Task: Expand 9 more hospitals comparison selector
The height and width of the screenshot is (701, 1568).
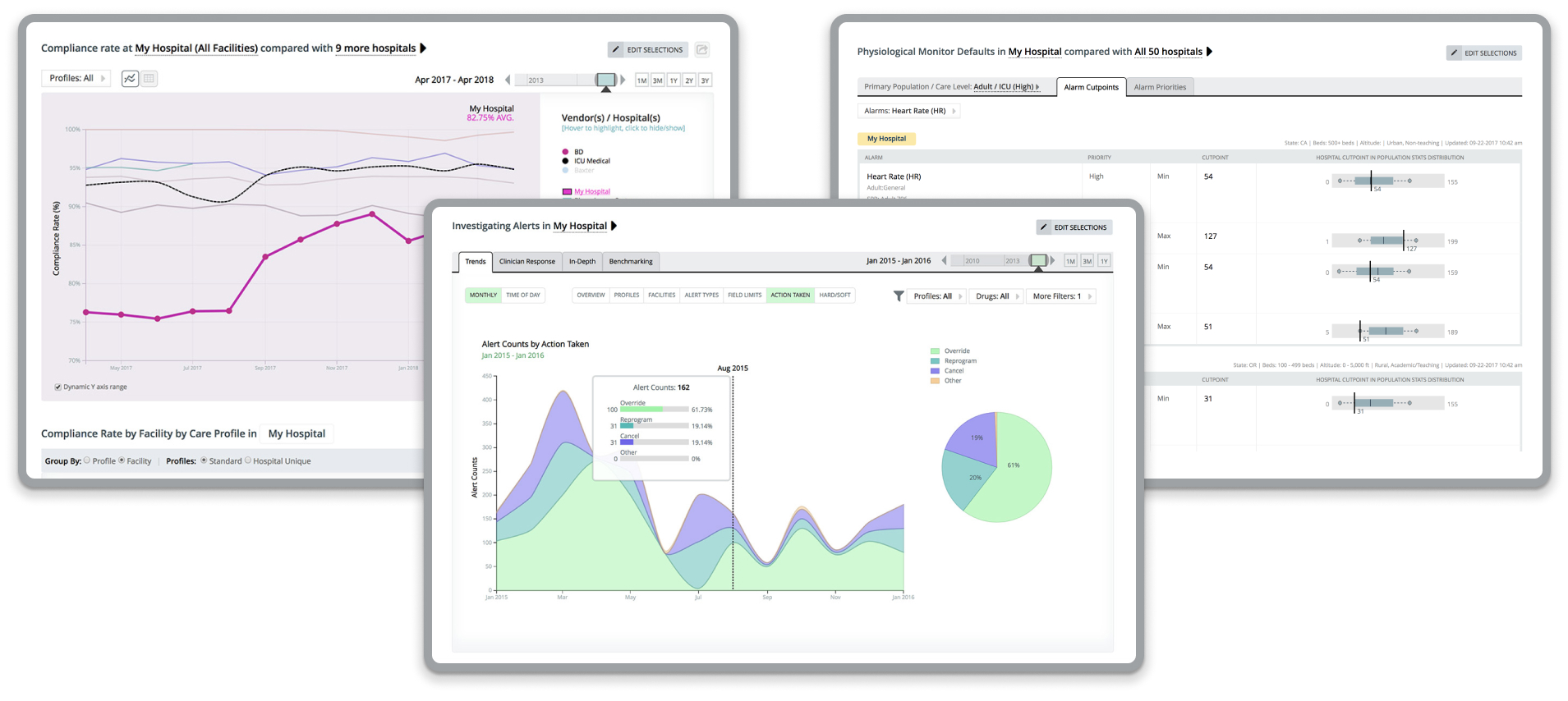Action: [381, 48]
